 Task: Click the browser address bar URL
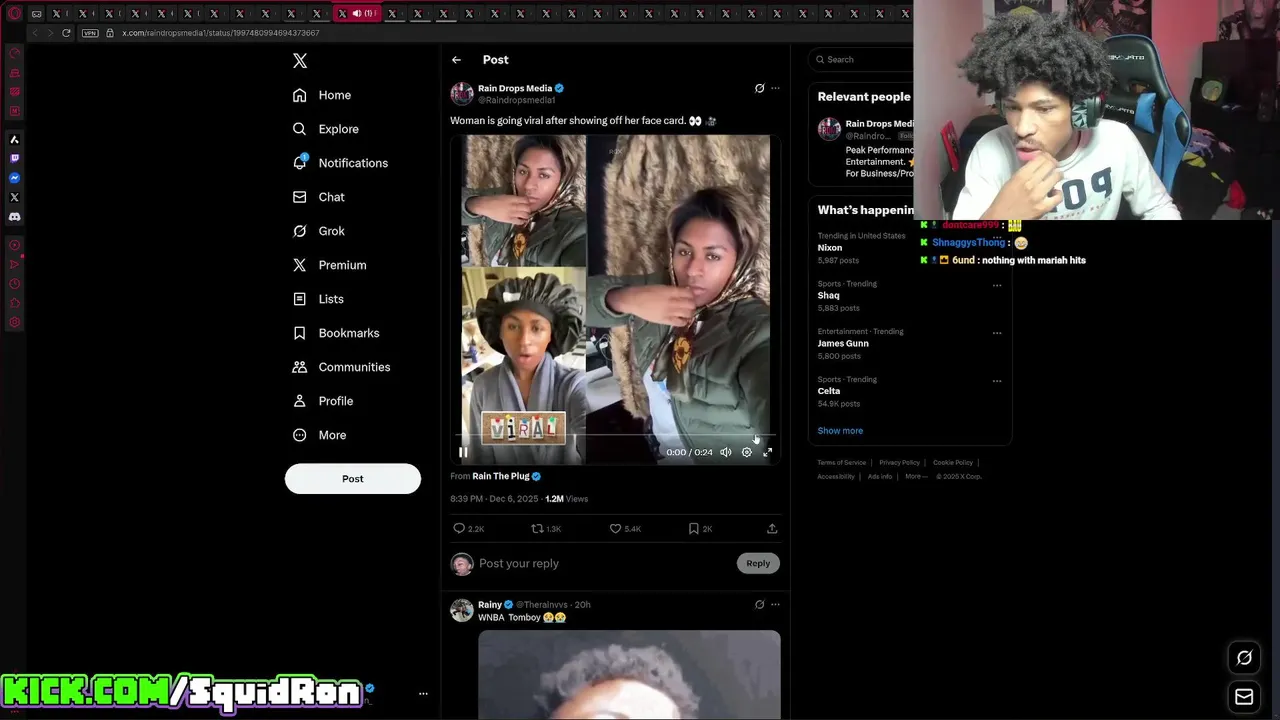pyautogui.click(x=221, y=33)
